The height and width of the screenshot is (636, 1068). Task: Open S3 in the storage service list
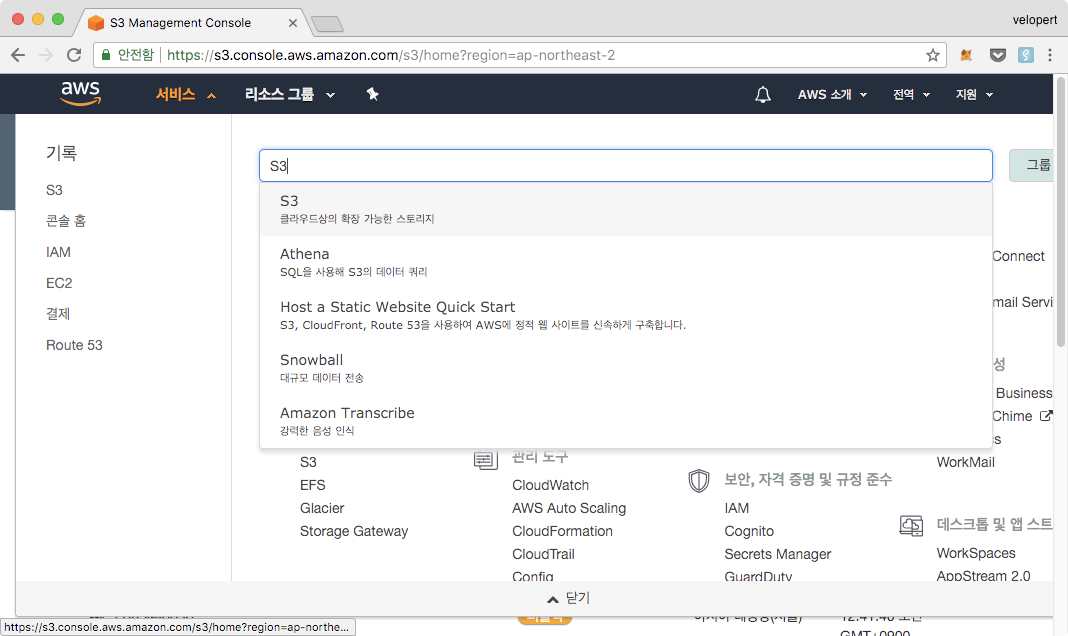[x=308, y=462]
